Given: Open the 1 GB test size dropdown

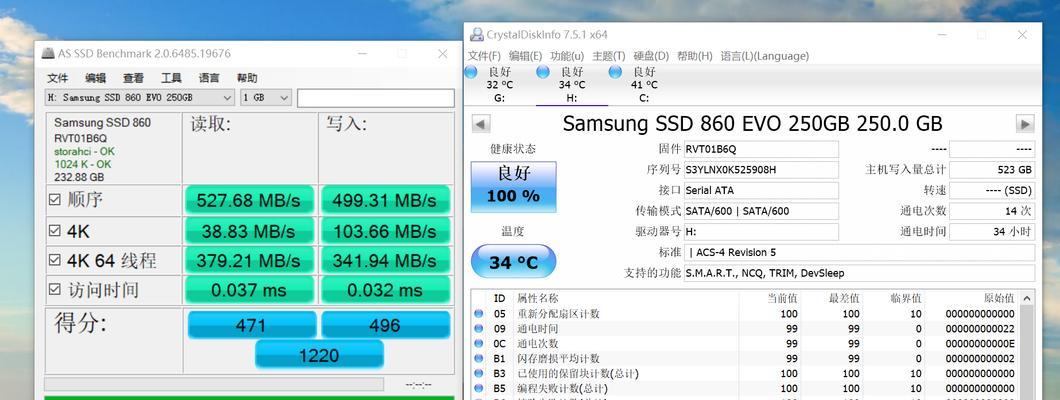Looking at the screenshot, I should (x=266, y=98).
